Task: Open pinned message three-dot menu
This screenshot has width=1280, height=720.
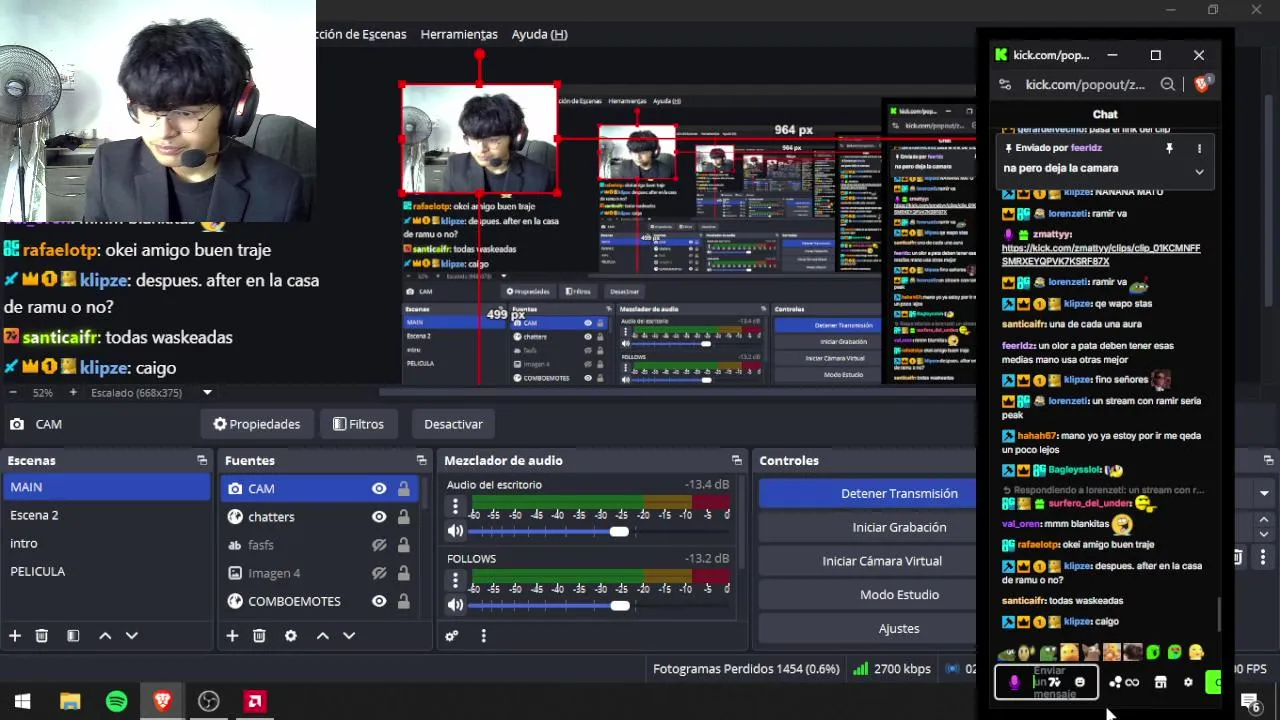Action: [x=1199, y=148]
